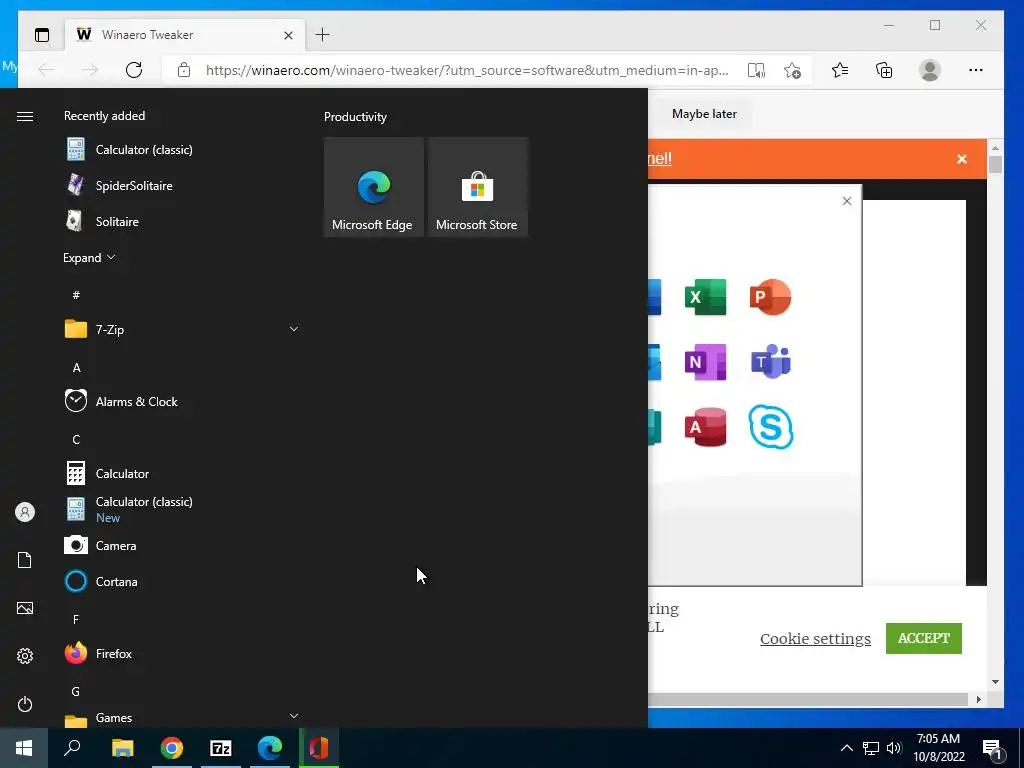Expand the Recently added list
The height and width of the screenshot is (768, 1024).
[x=89, y=257]
